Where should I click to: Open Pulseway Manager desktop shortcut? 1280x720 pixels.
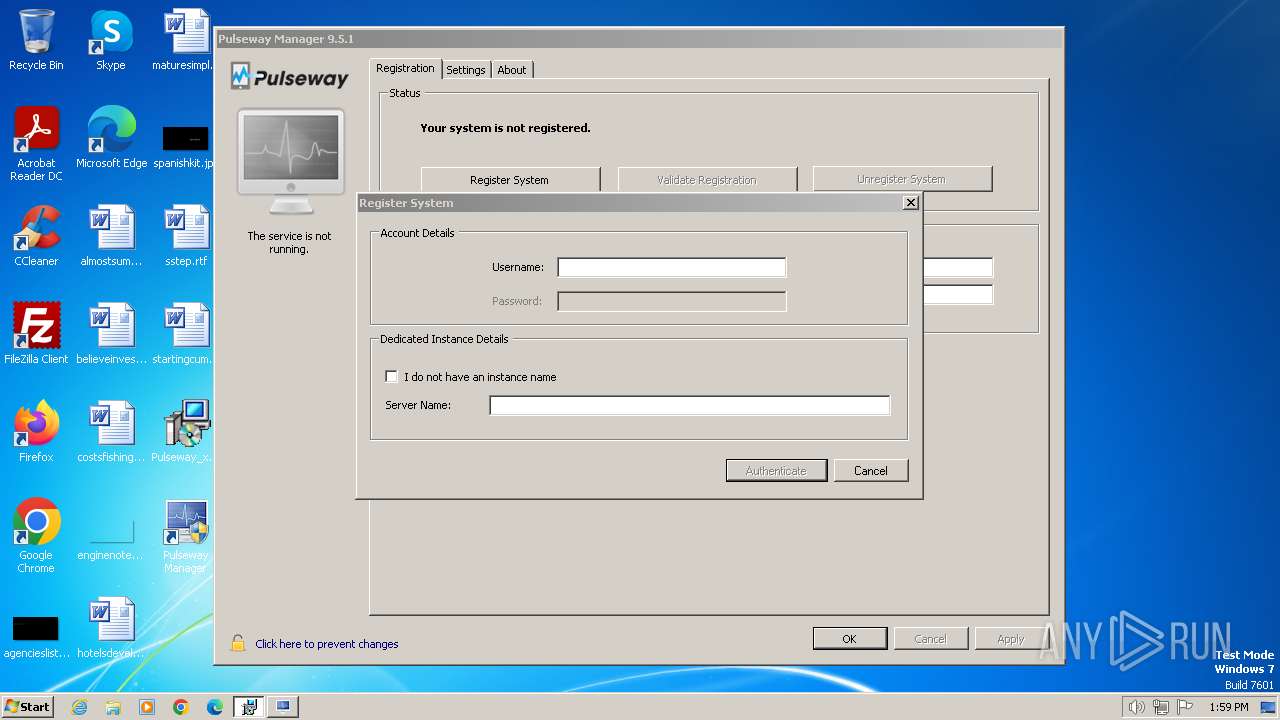186,536
